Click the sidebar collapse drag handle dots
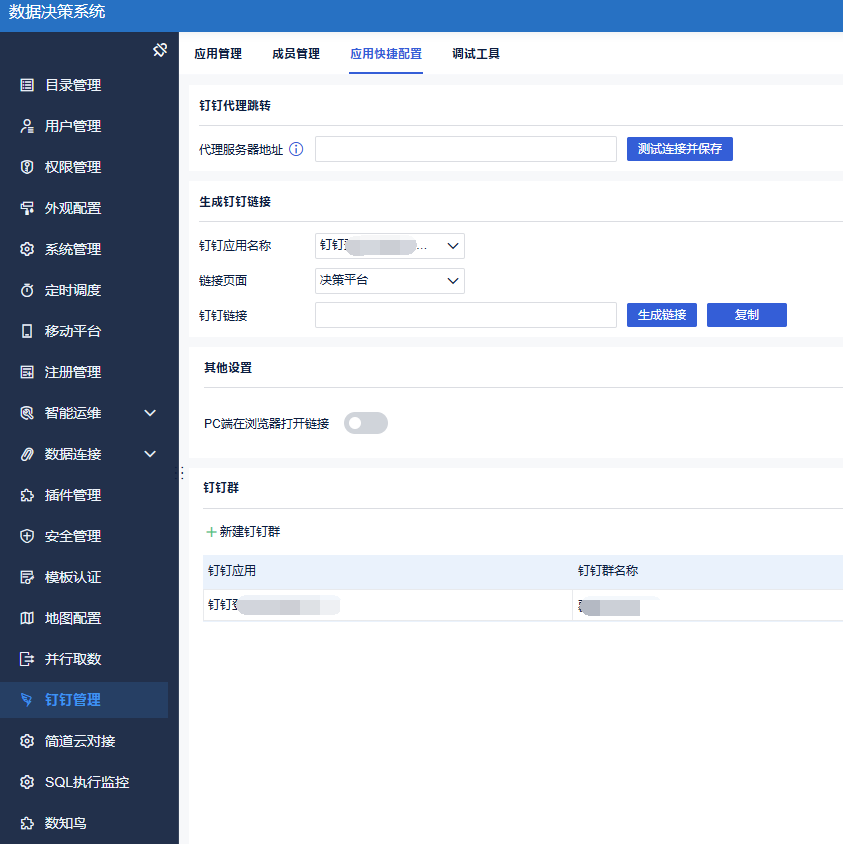 pyautogui.click(x=182, y=473)
